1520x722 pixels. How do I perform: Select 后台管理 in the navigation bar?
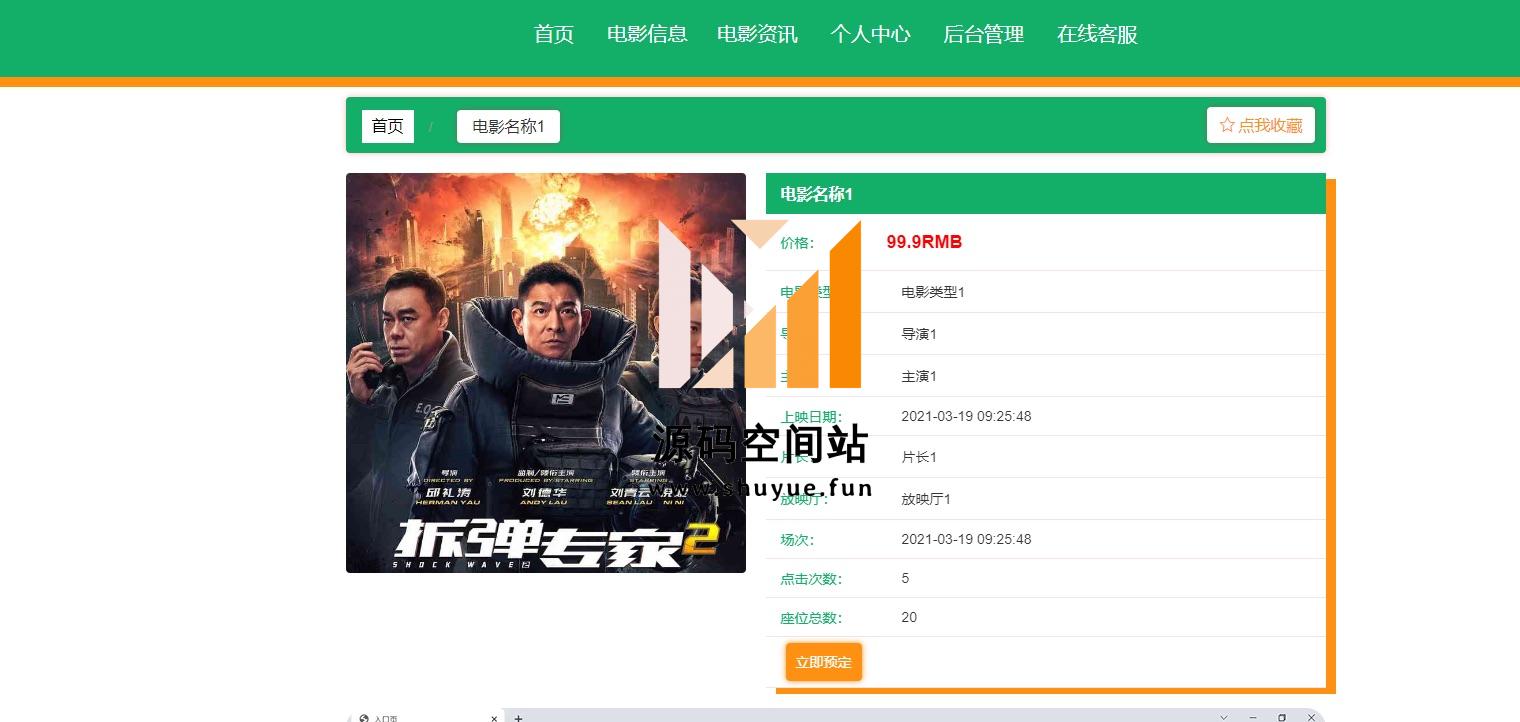(x=983, y=35)
